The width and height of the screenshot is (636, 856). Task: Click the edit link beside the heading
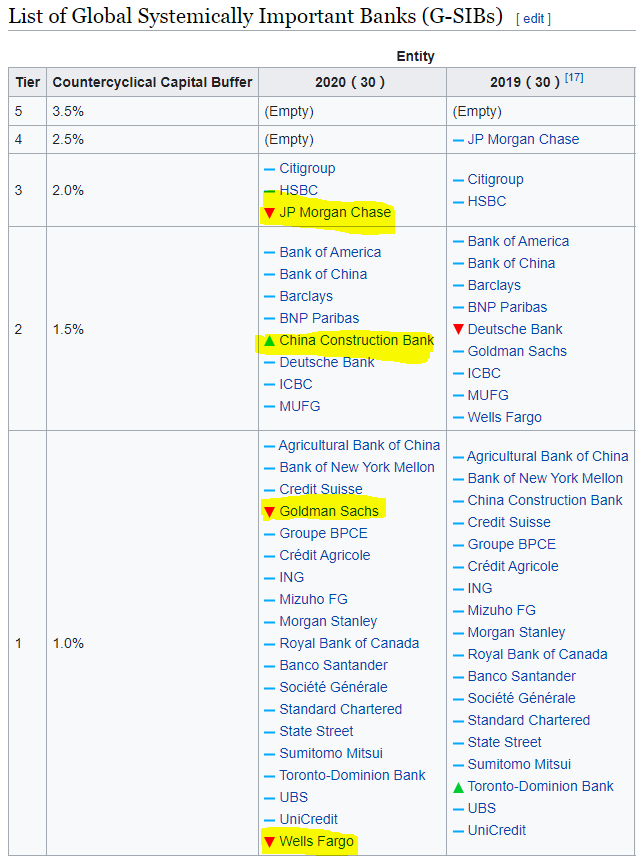point(534,19)
